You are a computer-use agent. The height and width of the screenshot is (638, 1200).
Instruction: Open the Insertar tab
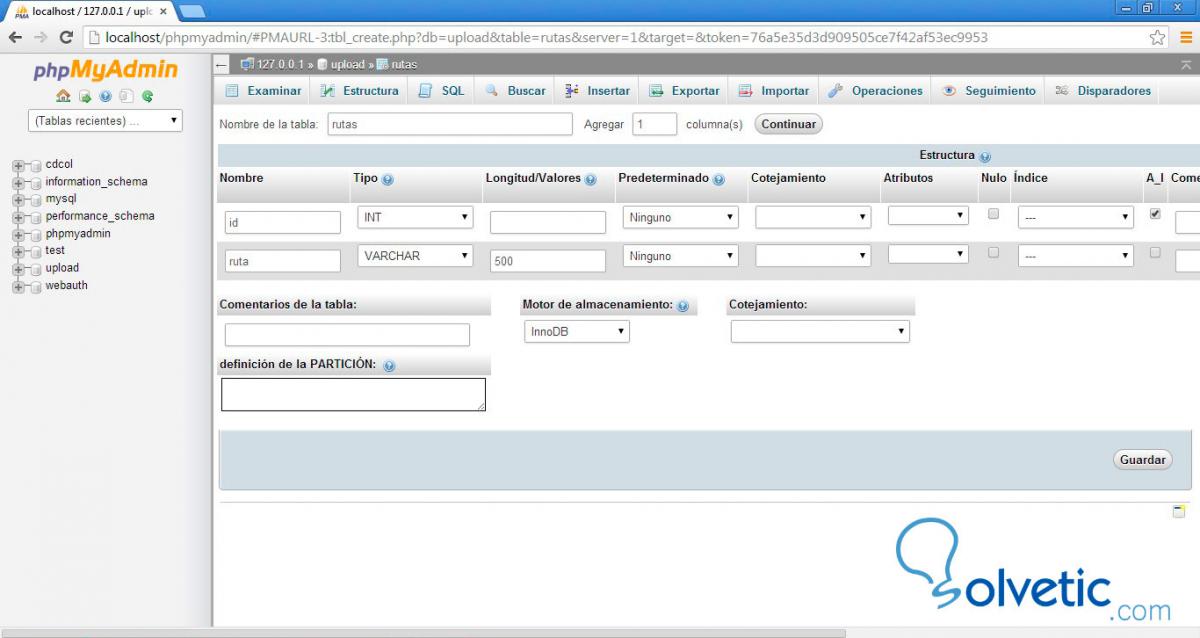(598, 91)
